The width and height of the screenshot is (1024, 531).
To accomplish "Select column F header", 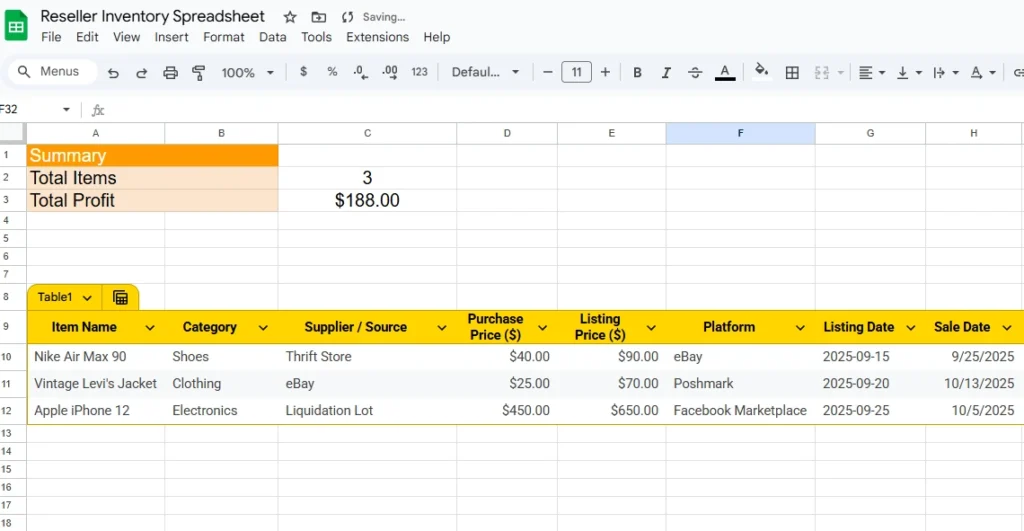I will click(x=741, y=133).
